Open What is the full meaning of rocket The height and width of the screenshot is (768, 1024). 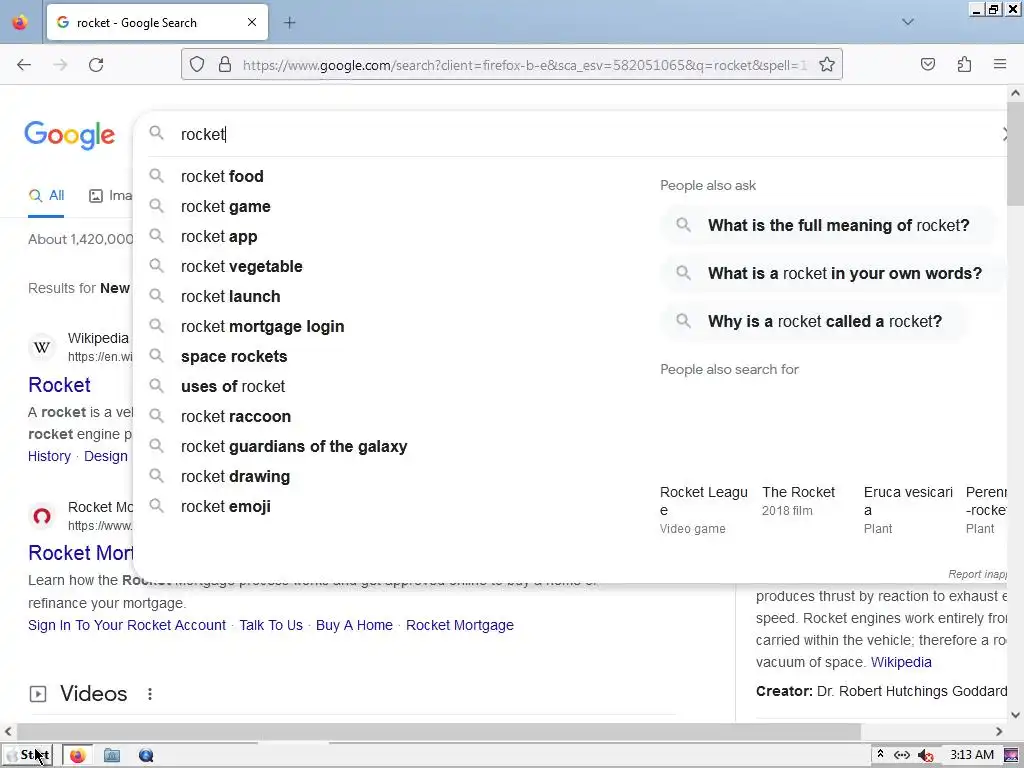(828, 225)
